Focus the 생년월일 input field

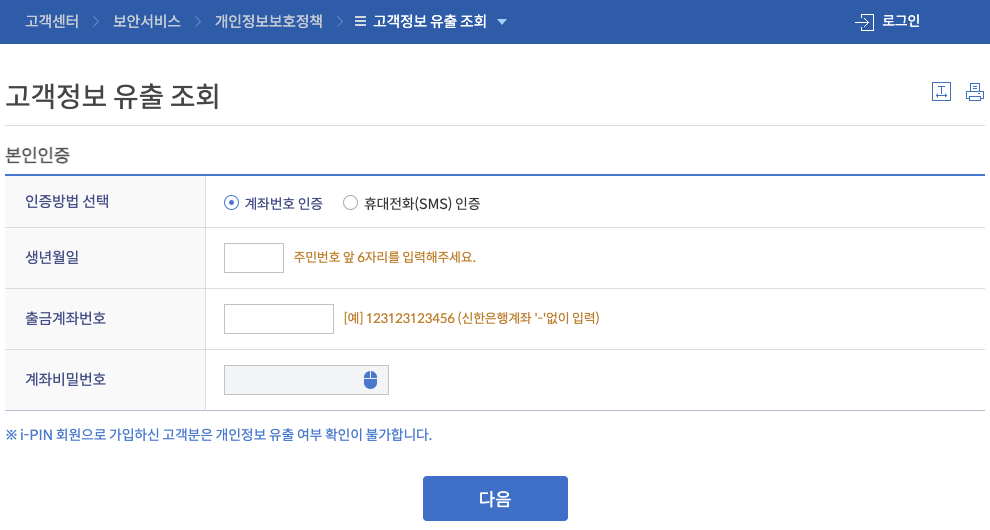(254, 258)
